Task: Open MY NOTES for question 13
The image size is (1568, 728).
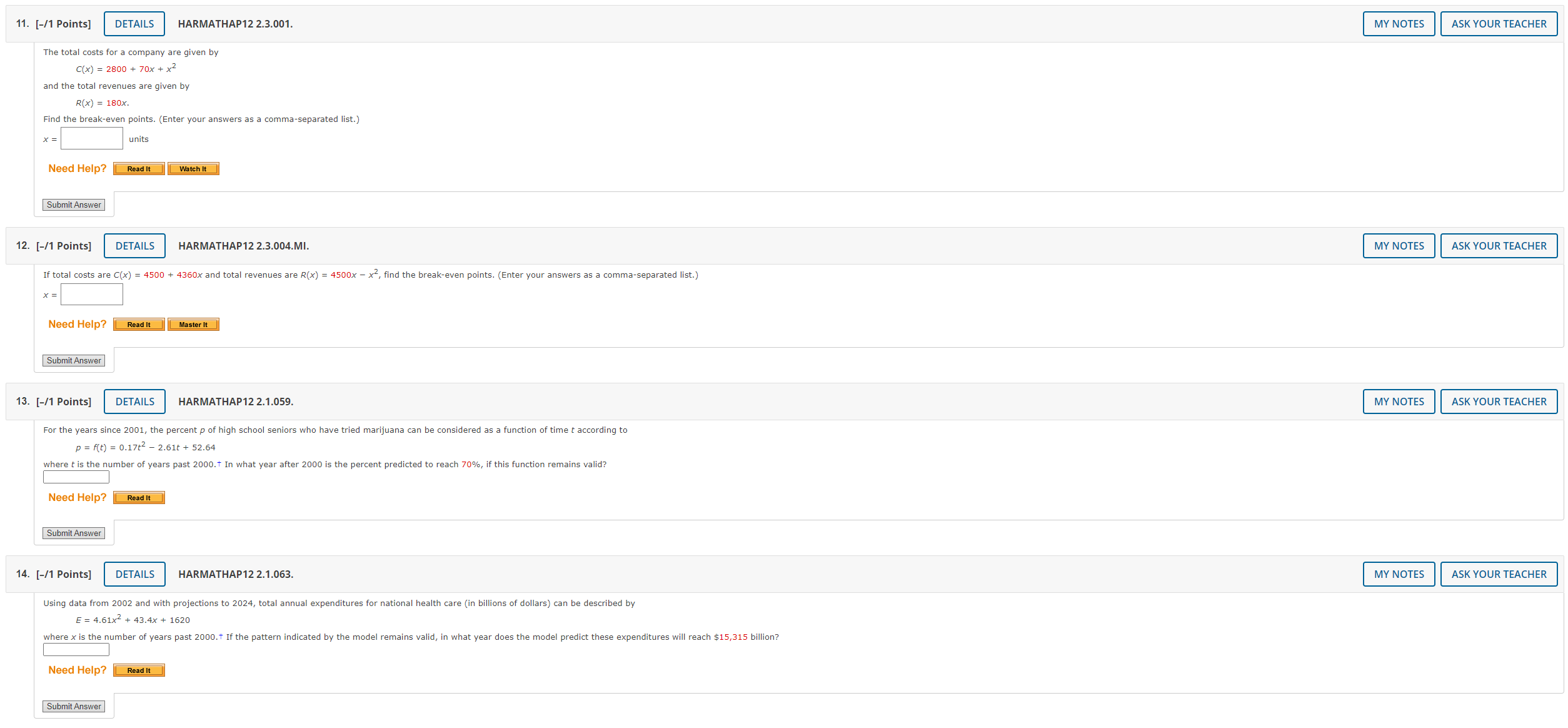Action: click(x=1399, y=402)
